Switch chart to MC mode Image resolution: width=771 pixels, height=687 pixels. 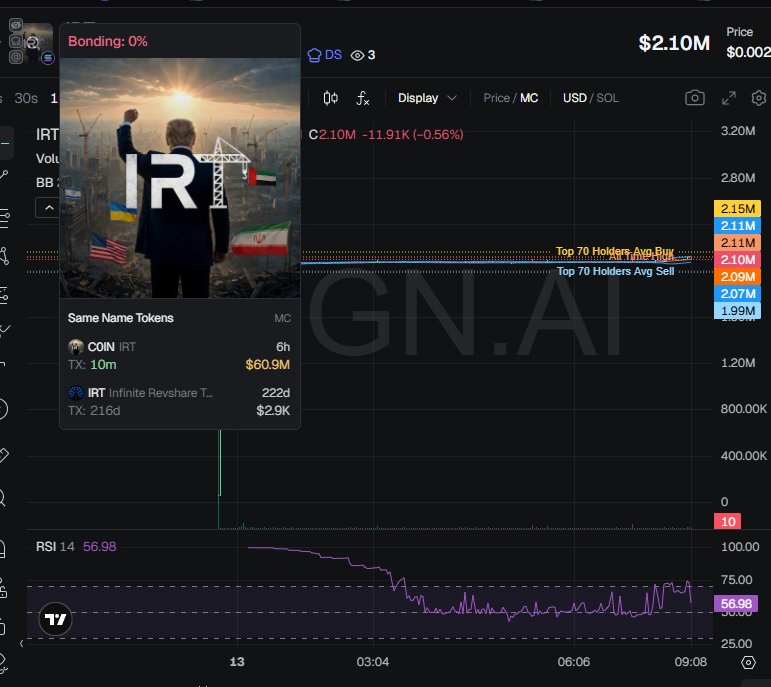(x=529, y=98)
